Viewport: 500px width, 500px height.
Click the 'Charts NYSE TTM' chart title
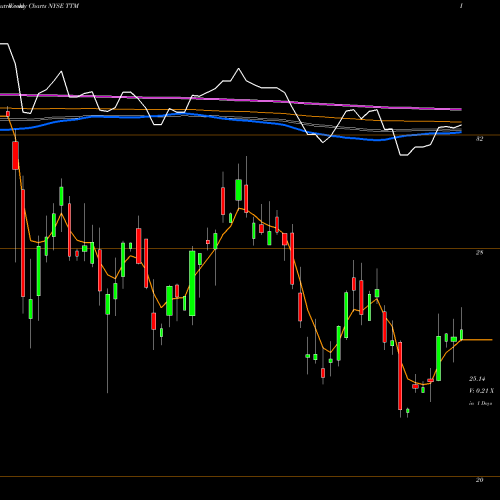tap(54, 6)
